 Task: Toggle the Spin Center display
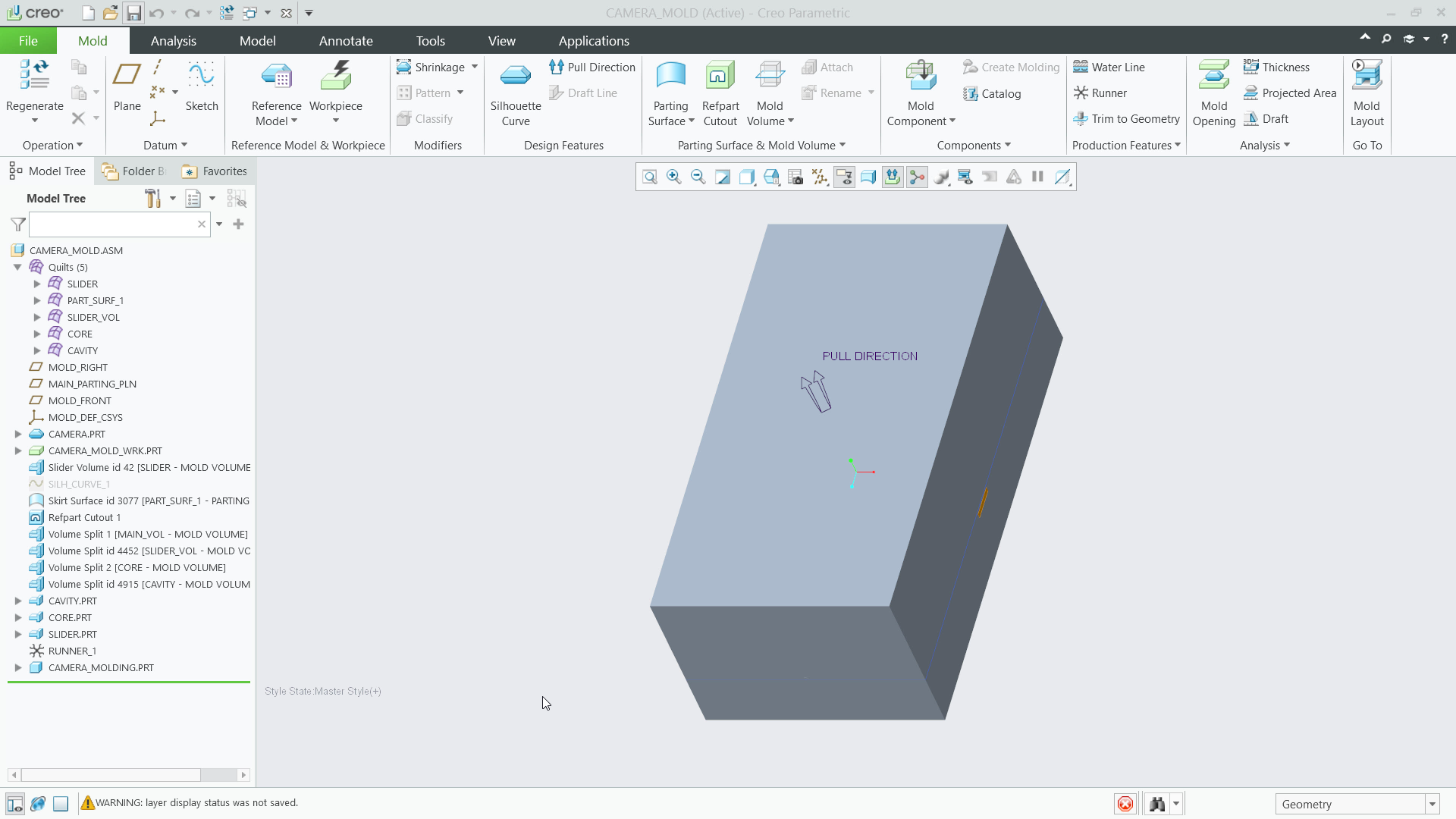(917, 177)
